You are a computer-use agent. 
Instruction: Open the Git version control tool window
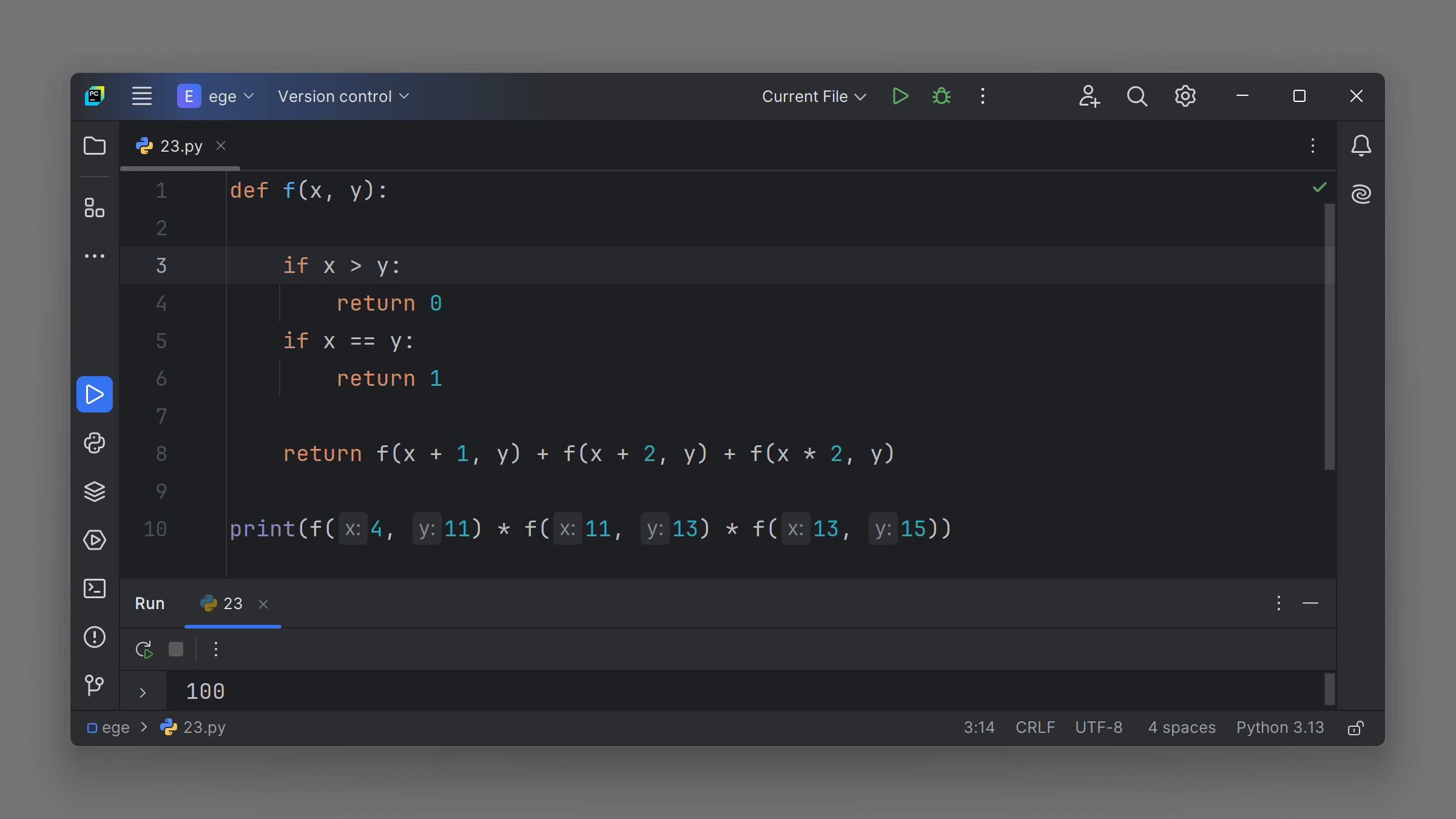tap(95, 686)
